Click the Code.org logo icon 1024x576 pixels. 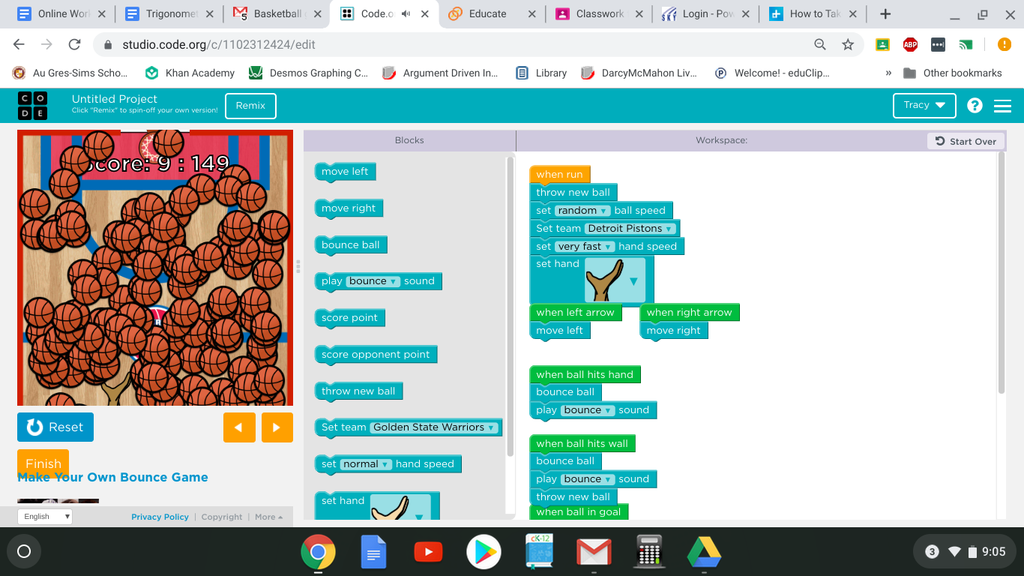click(x=32, y=105)
